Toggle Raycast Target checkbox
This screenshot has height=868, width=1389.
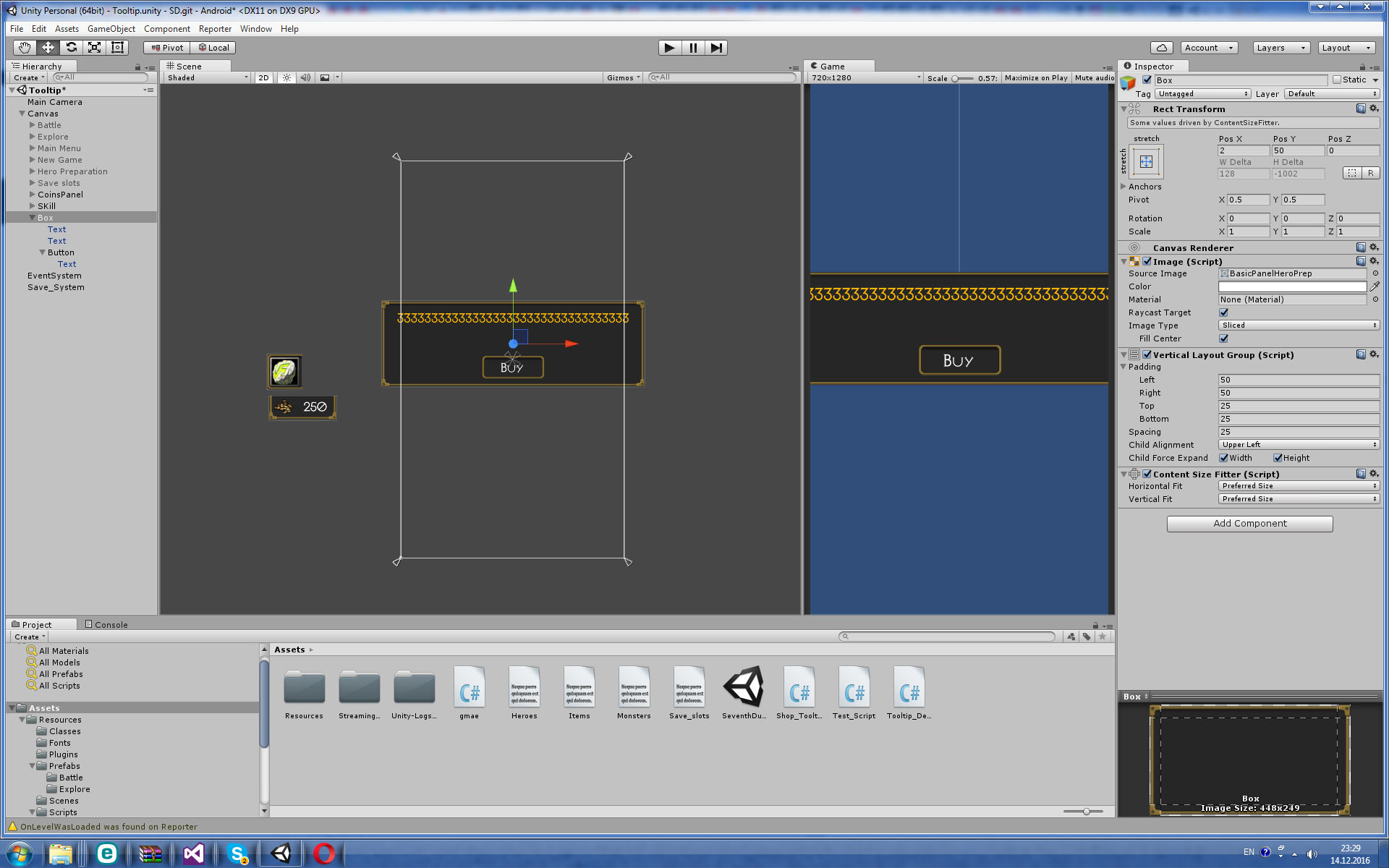(x=1224, y=312)
